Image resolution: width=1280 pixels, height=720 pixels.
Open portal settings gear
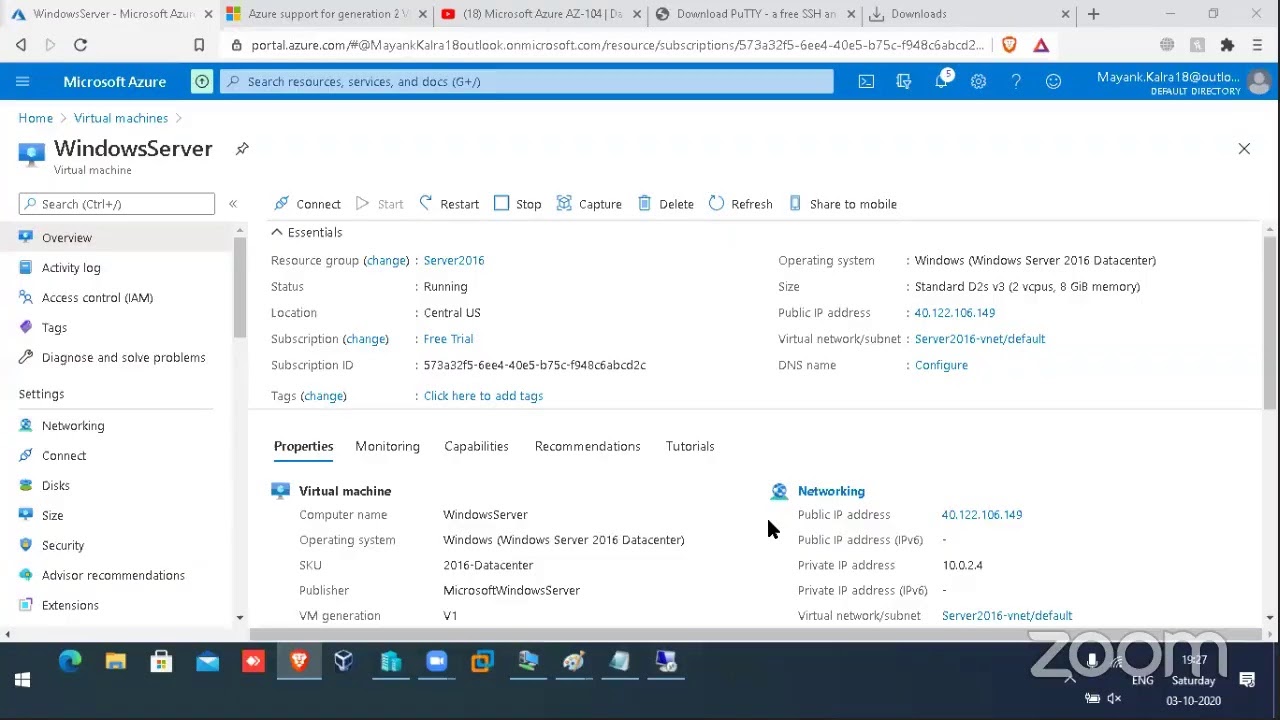978,81
